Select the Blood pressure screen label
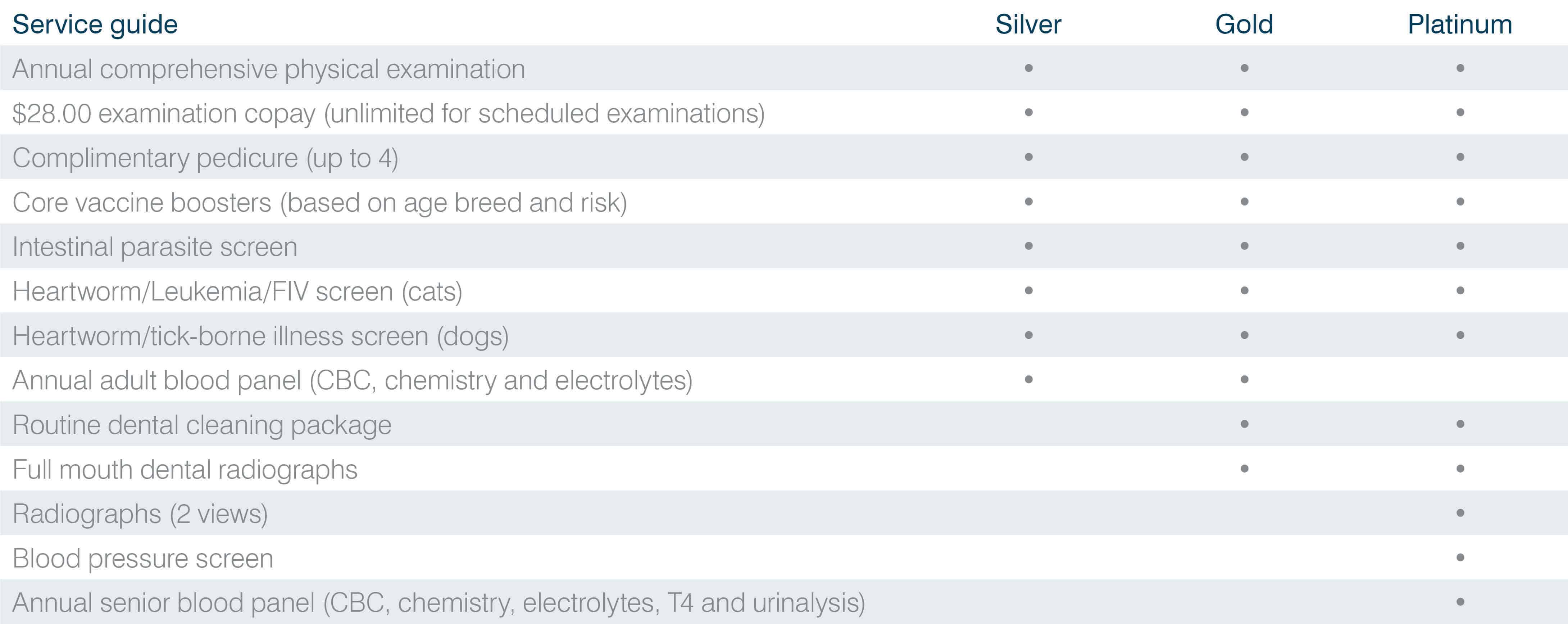The height and width of the screenshot is (624, 1568). click(143, 559)
